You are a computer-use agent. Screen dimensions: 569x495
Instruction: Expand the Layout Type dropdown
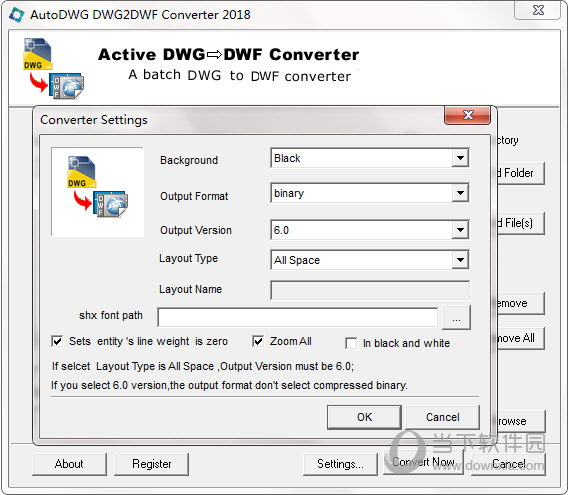[x=460, y=259]
